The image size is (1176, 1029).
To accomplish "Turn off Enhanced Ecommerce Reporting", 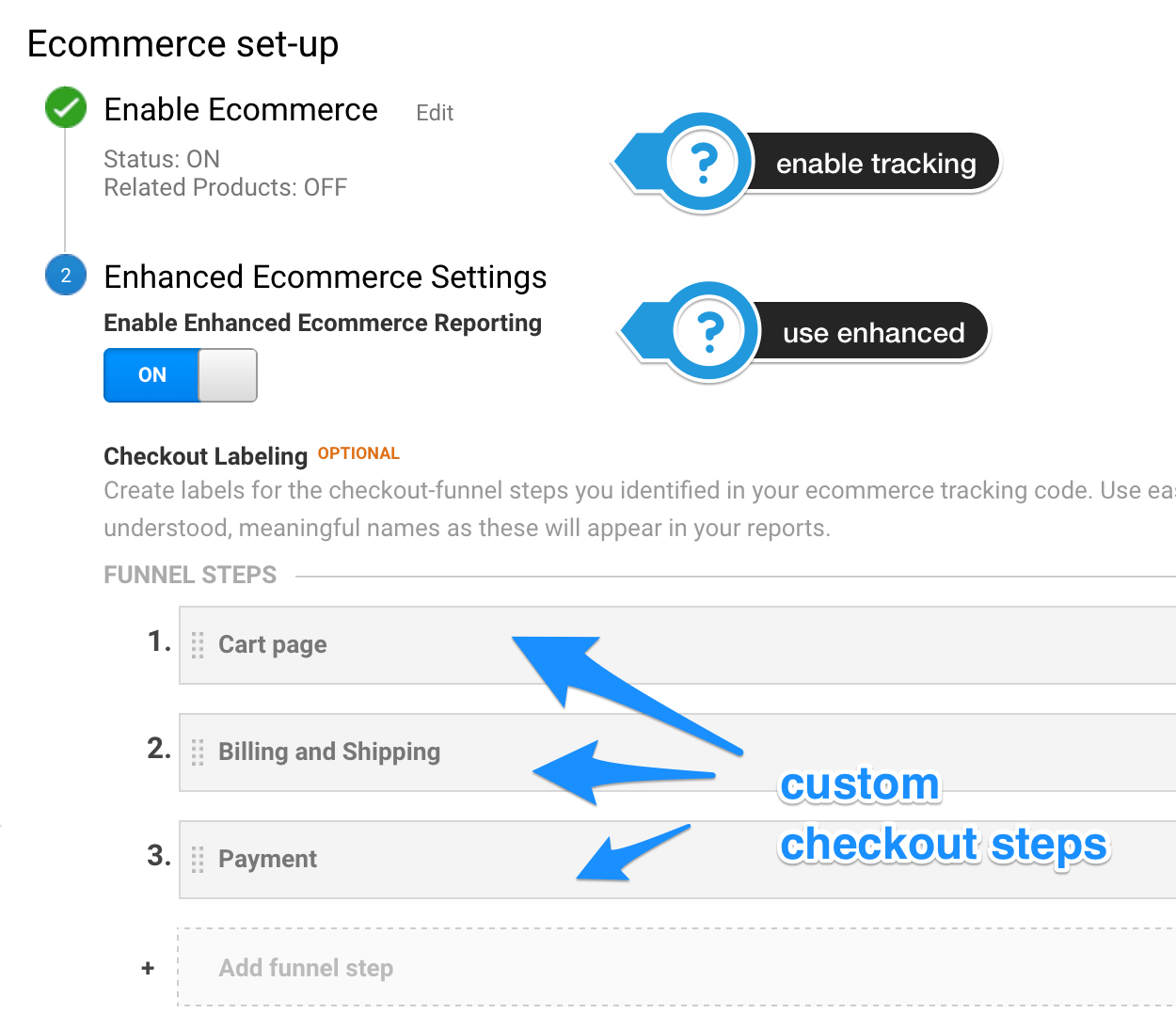I will [x=180, y=375].
